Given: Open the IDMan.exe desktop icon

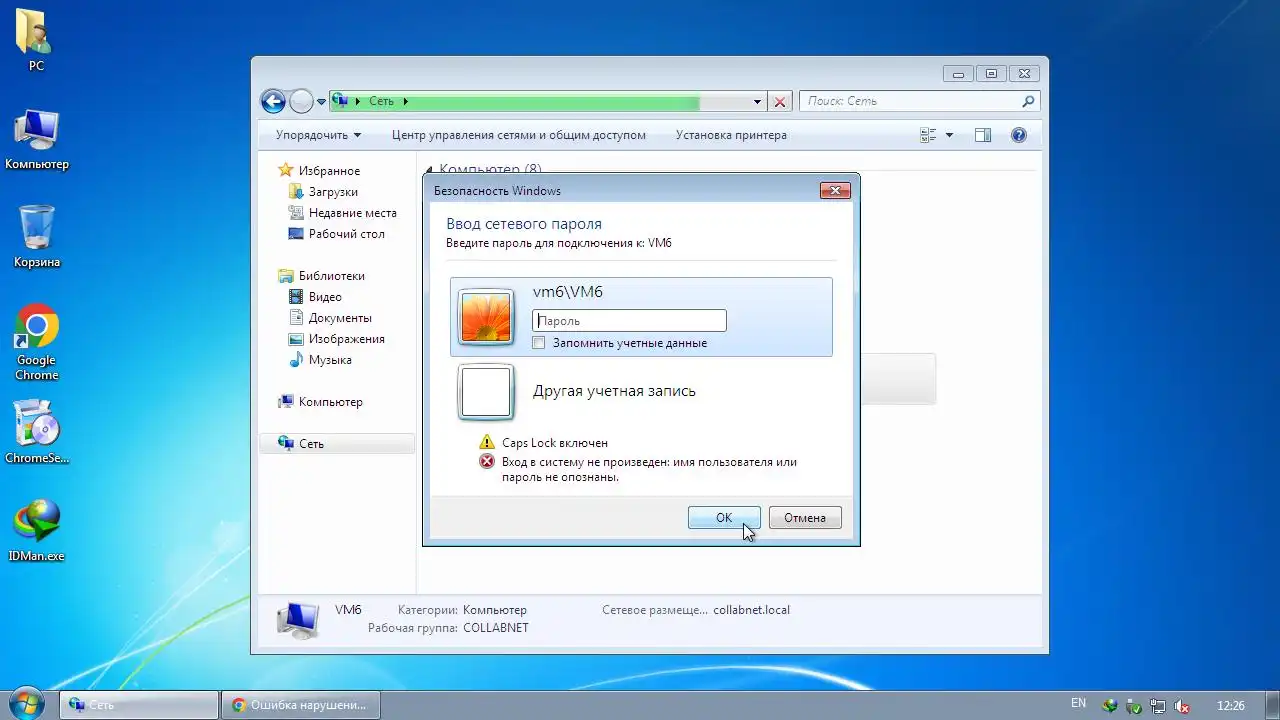Looking at the screenshot, I should [37, 531].
